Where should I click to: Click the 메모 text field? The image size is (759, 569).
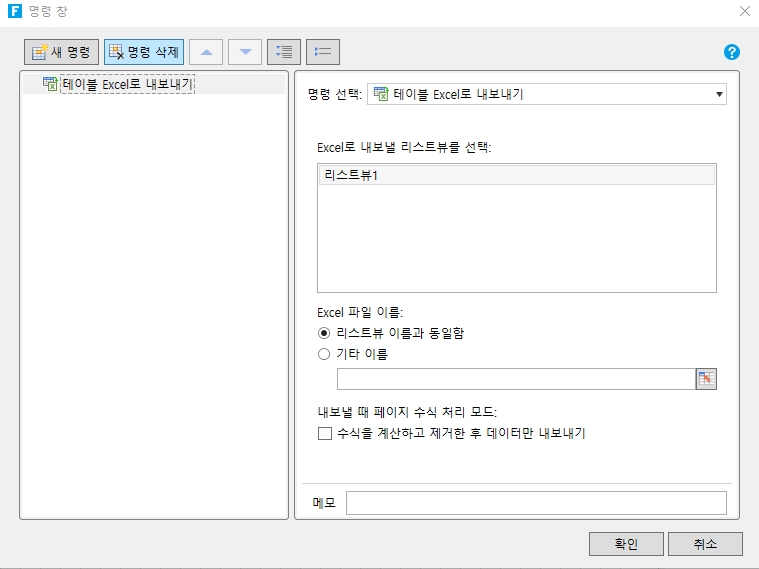pyautogui.click(x=535, y=502)
